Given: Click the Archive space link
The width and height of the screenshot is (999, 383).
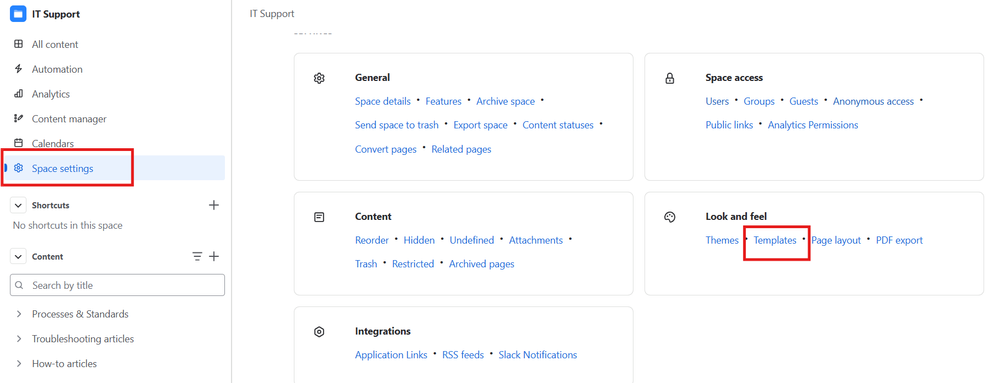Looking at the screenshot, I should click(x=505, y=101).
